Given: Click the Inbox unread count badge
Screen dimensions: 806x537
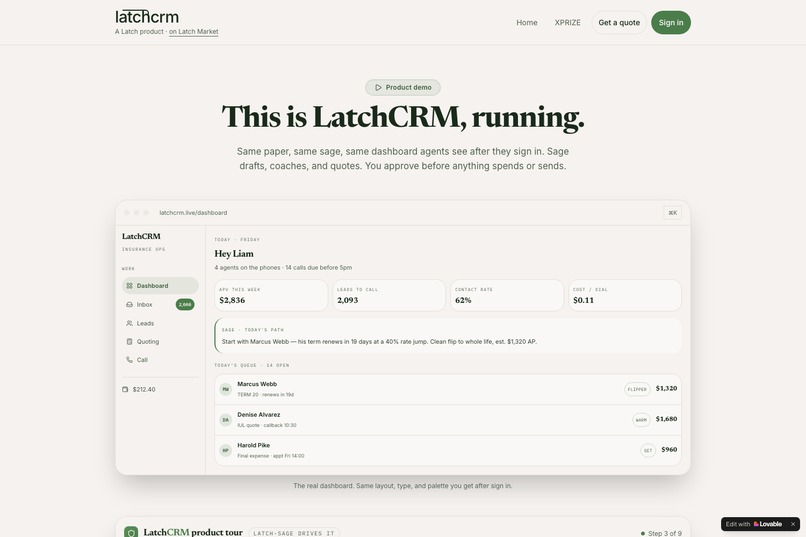Looking at the screenshot, I should 185,305.
